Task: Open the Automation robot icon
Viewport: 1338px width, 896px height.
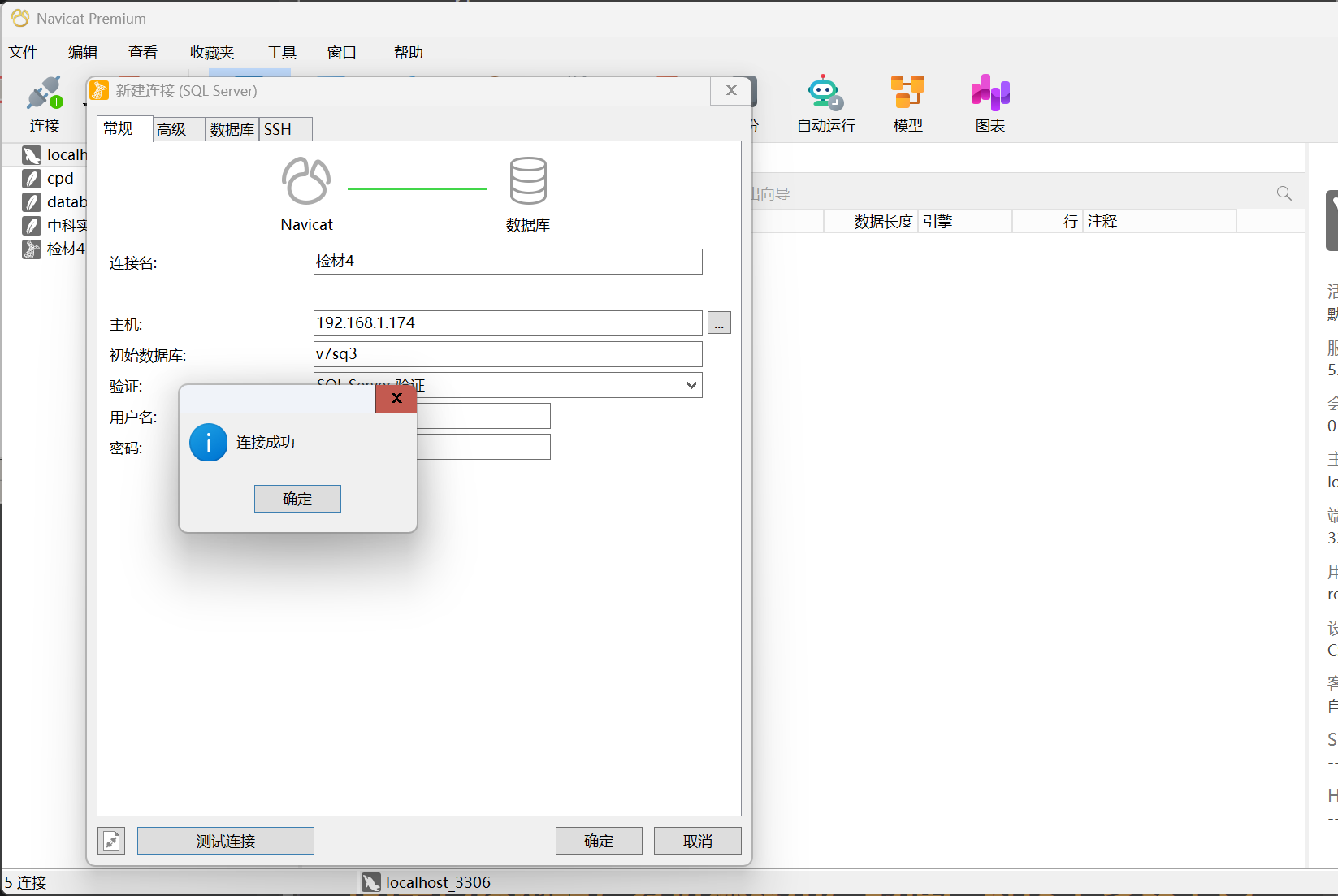Action: click(x=825, y=93)
